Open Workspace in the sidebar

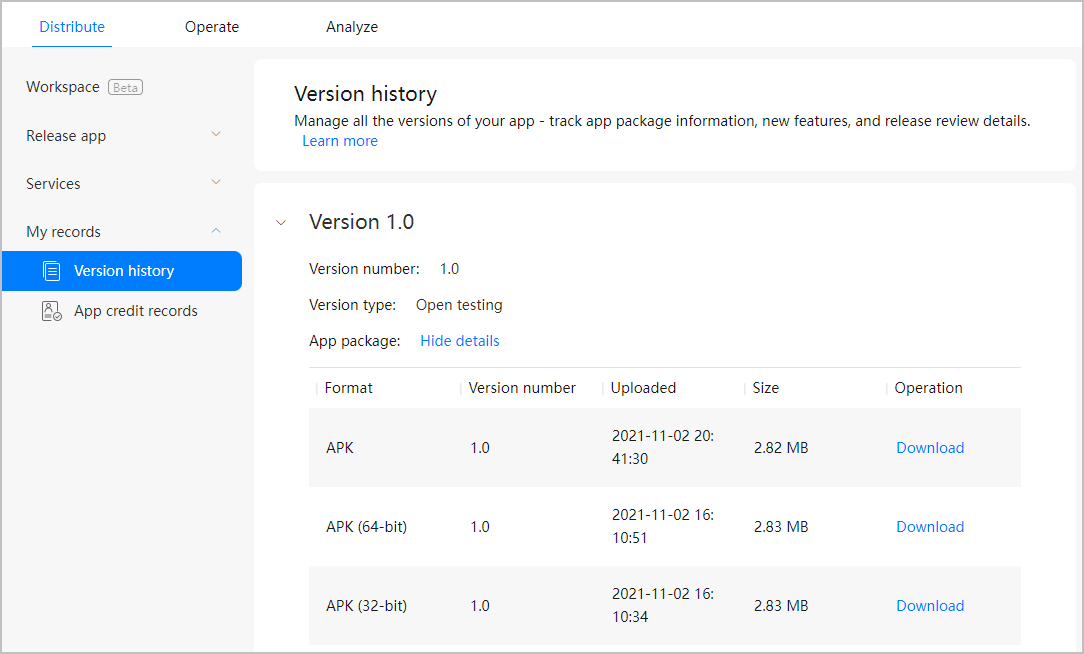(x=63, y=87)
